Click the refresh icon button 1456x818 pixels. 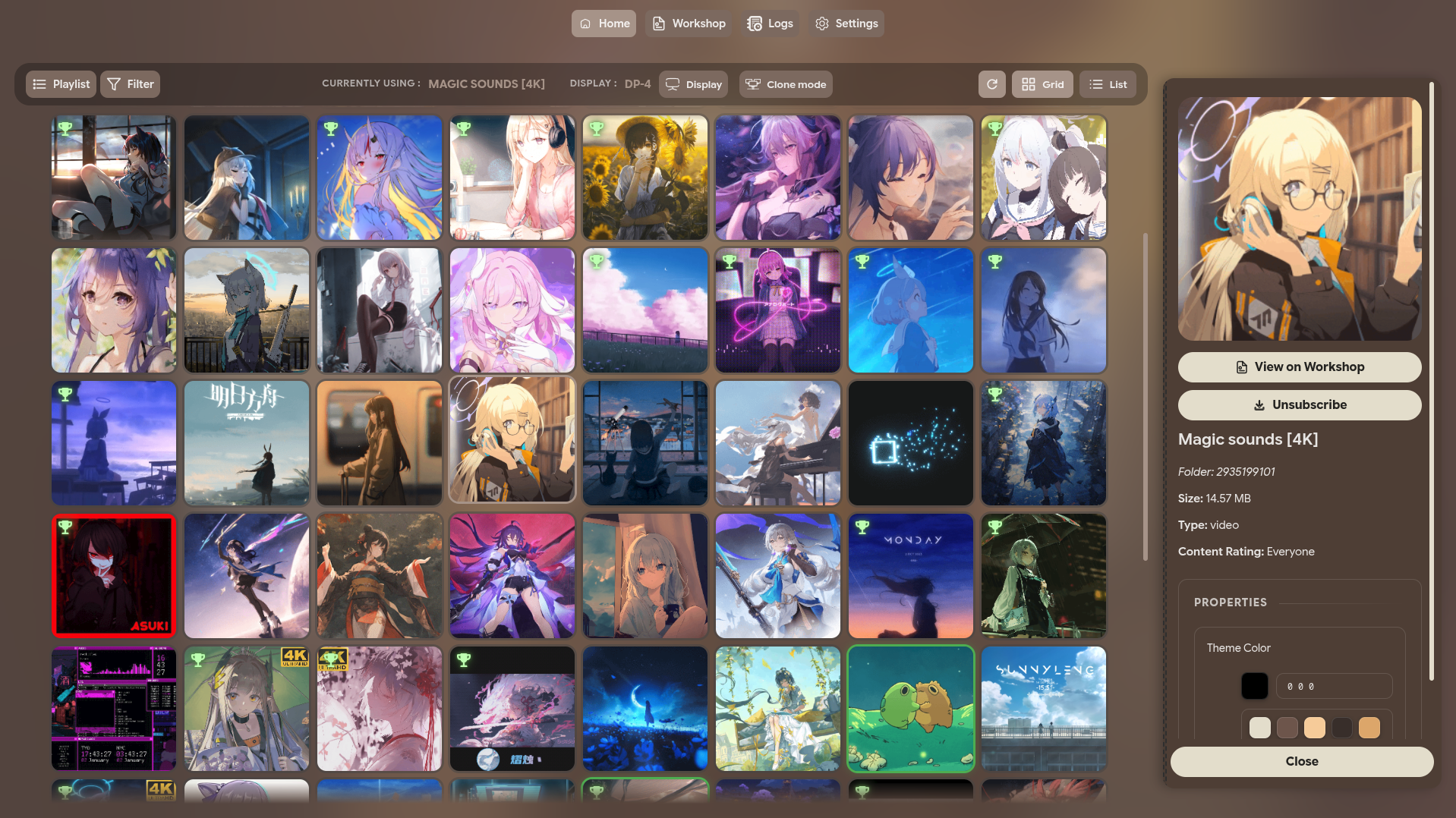(992, 84)
